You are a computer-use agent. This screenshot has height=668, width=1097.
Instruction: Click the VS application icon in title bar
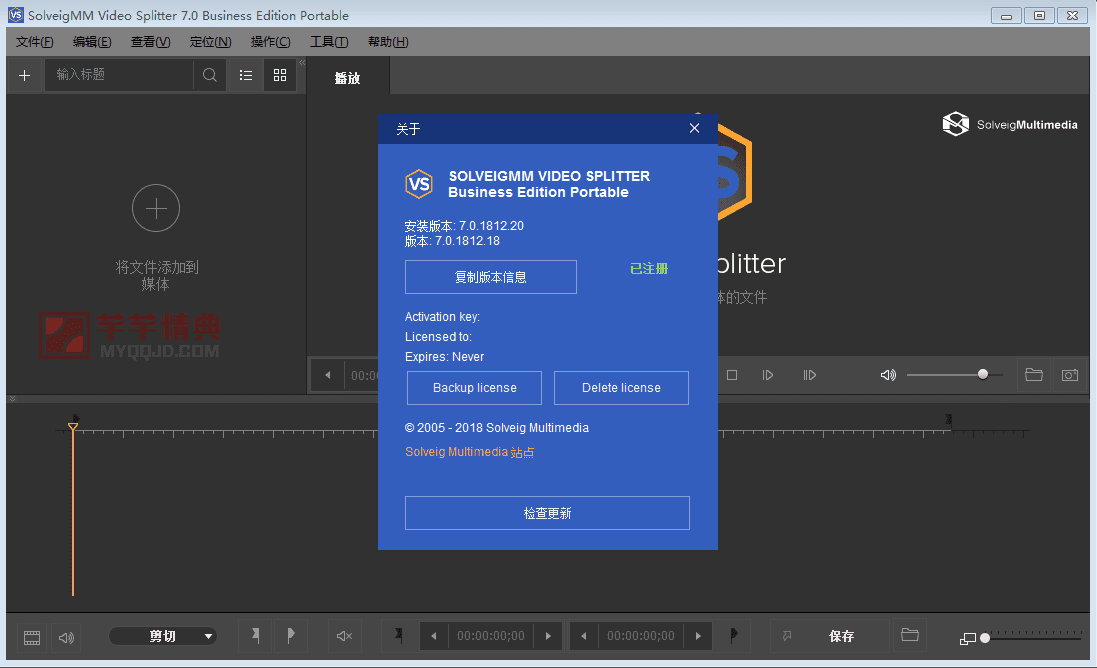click(15, 15)
